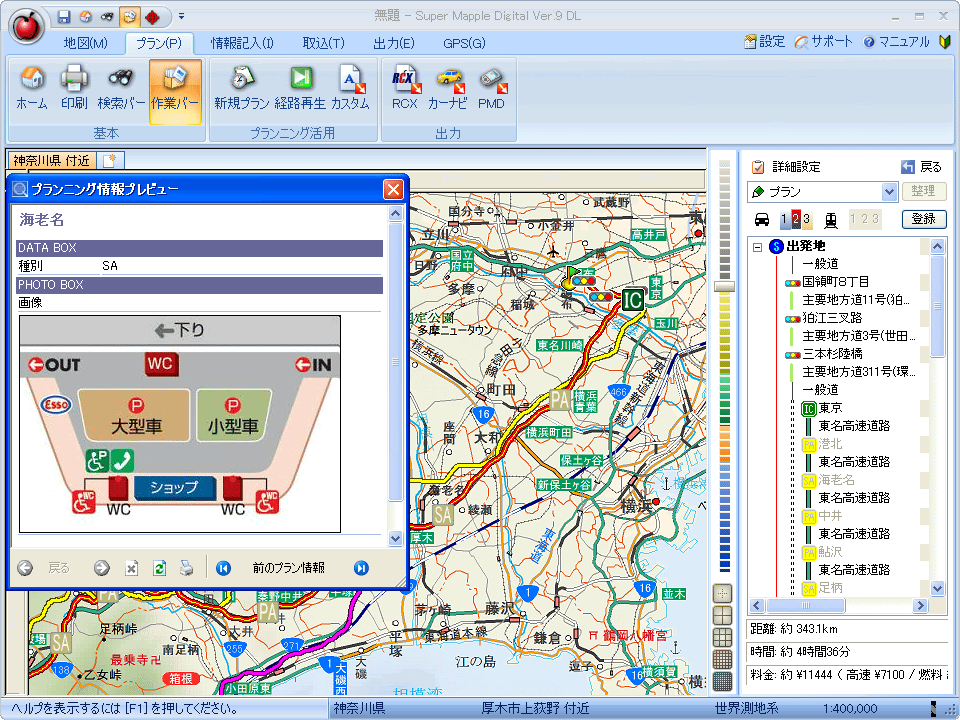Go to next plan info with right skip button

pos(361,568)
